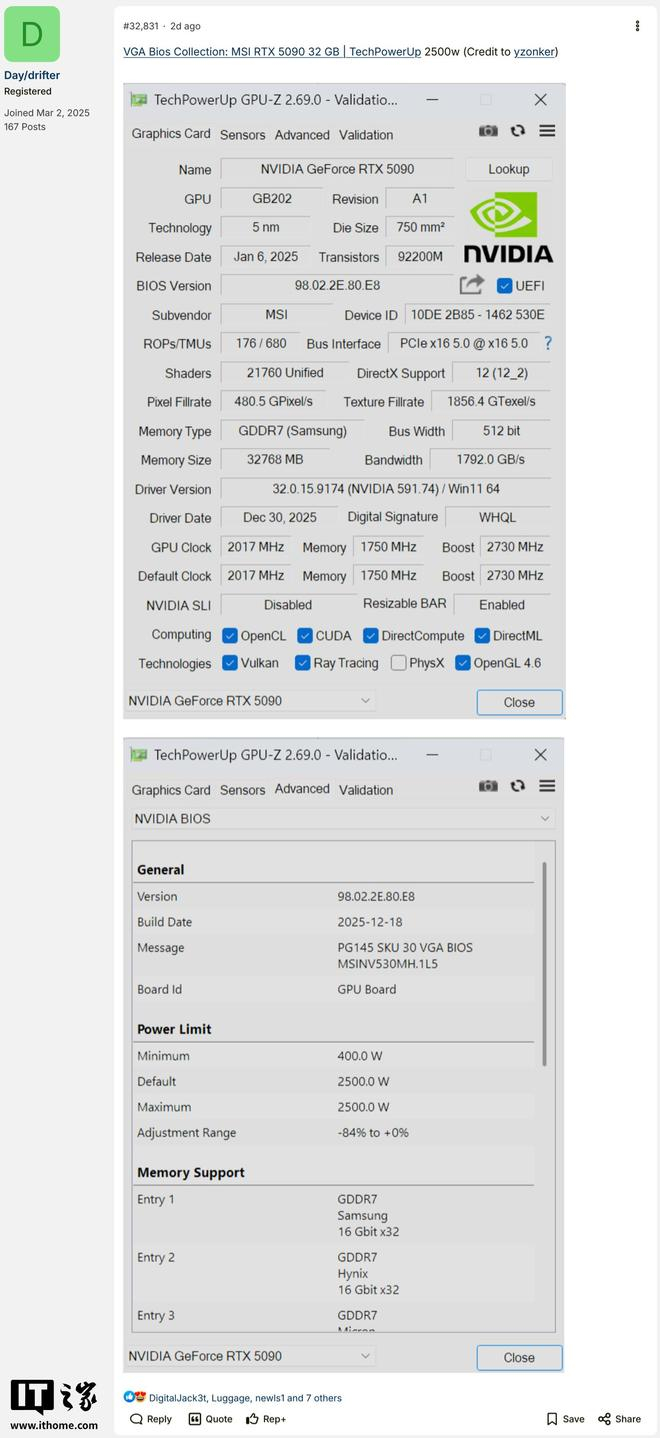Toggle the DirectML checkbox
The image size is (660, 1438).
pyautogui.click(x=482, y=636)
